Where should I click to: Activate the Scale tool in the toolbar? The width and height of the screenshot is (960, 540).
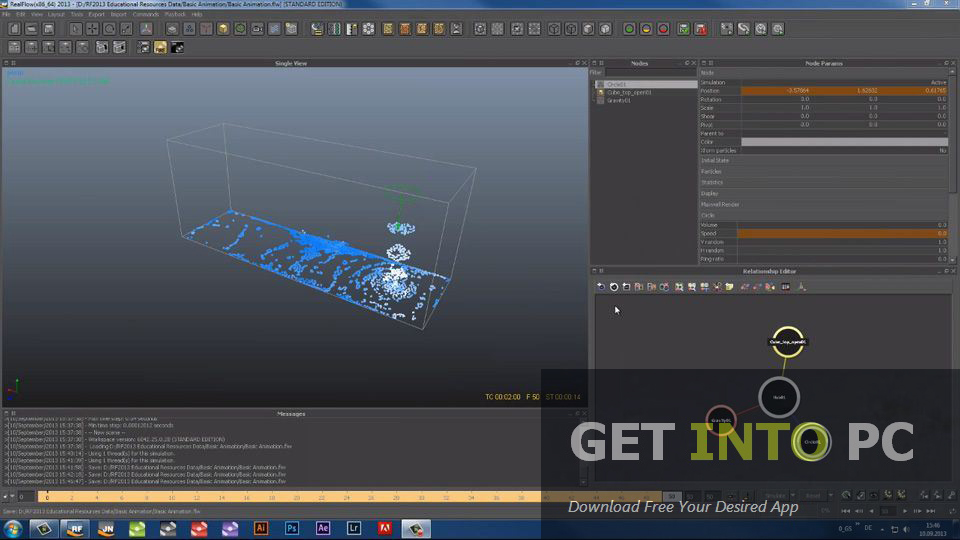coord(126,29)
